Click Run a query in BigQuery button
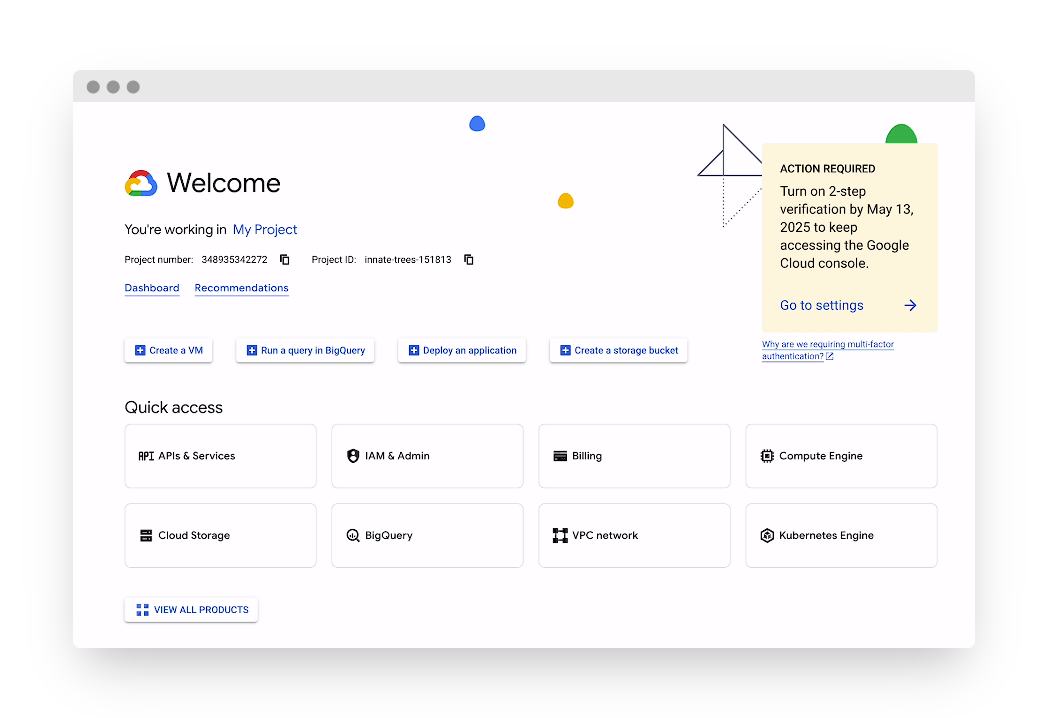Viewport: 1048px width, 718px height. click(x=305, y=350)
